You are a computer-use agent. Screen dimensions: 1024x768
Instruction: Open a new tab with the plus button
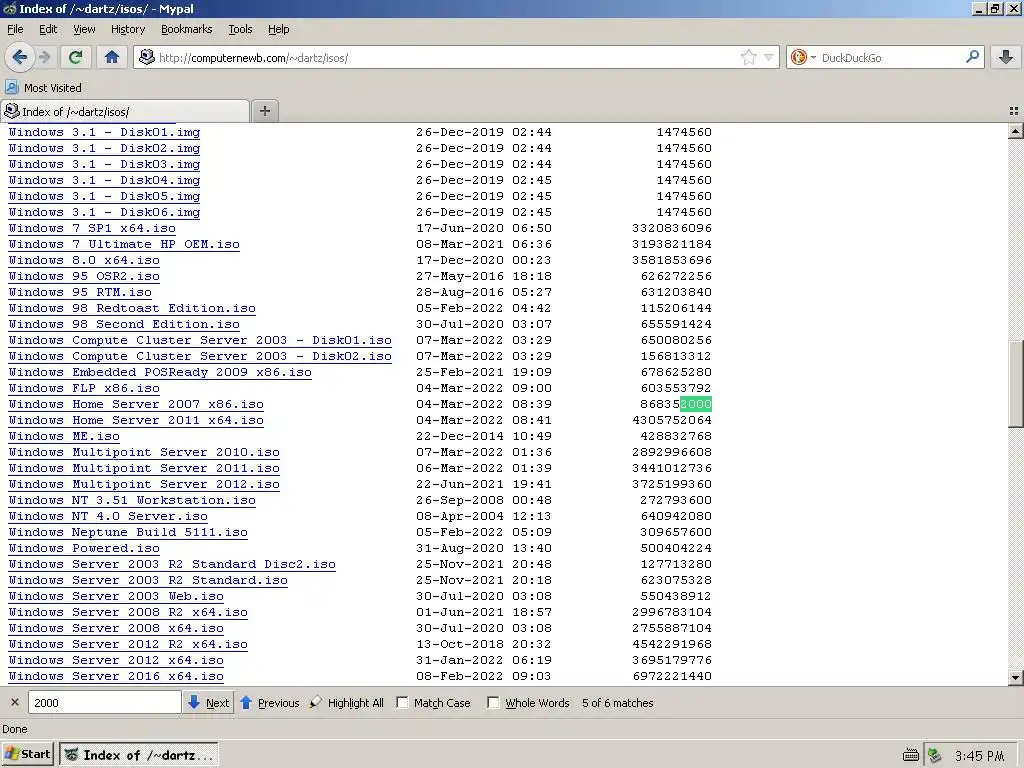point(264,111)
